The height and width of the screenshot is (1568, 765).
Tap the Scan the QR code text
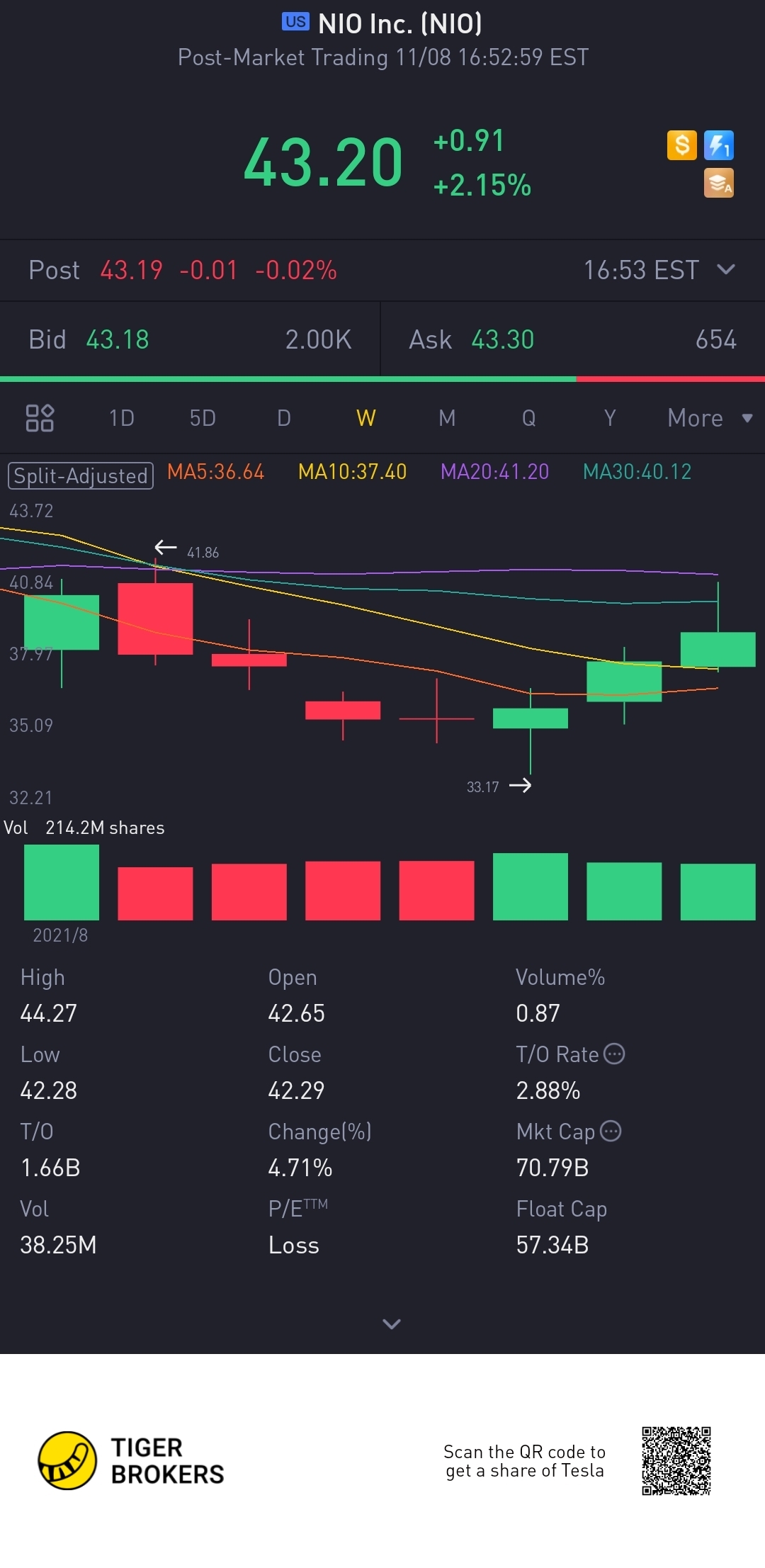point(524,1461)
